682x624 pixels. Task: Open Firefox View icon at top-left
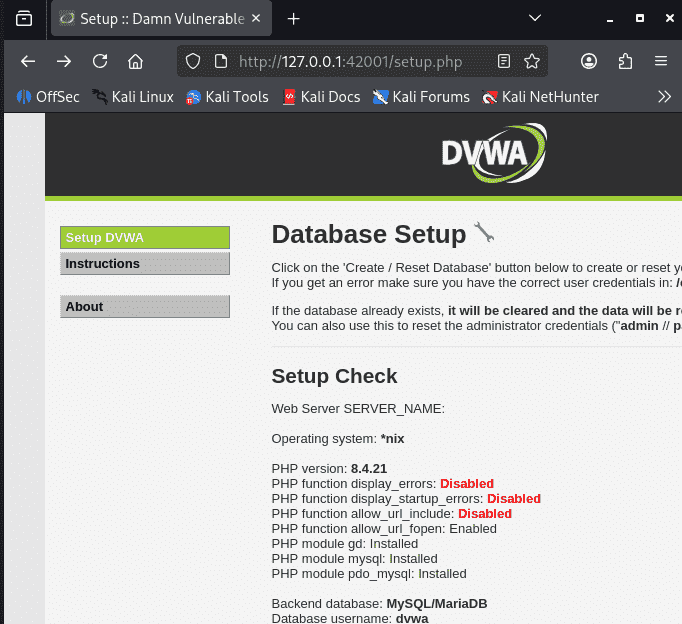tap(23, 18)
